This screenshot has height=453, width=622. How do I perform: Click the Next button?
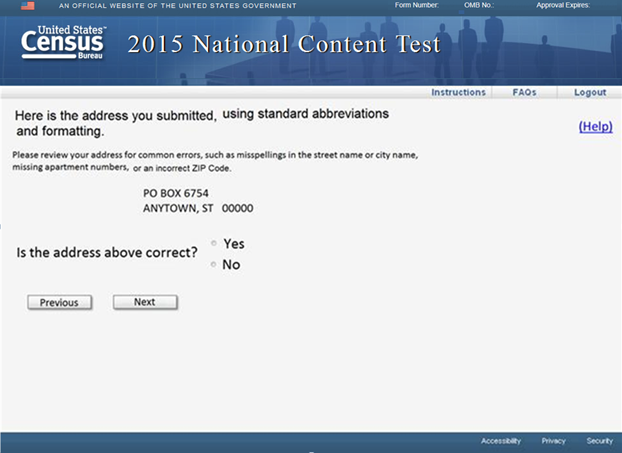pos(145,302)
